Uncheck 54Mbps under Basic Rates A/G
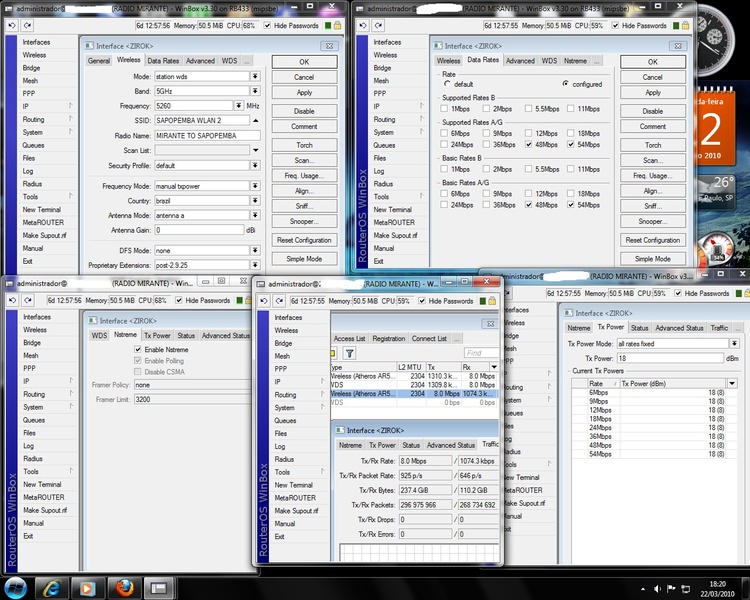750x600 pixels. [571, 205]
